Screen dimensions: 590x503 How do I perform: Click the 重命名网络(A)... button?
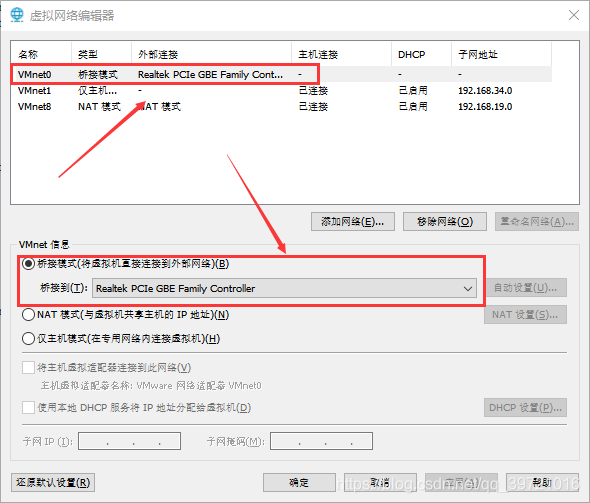coord(537,222)
